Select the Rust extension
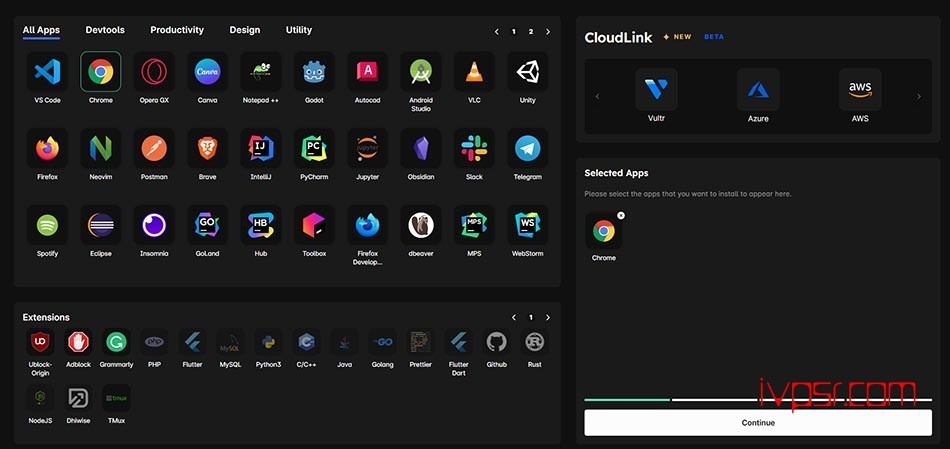 [x=534, y=342]
